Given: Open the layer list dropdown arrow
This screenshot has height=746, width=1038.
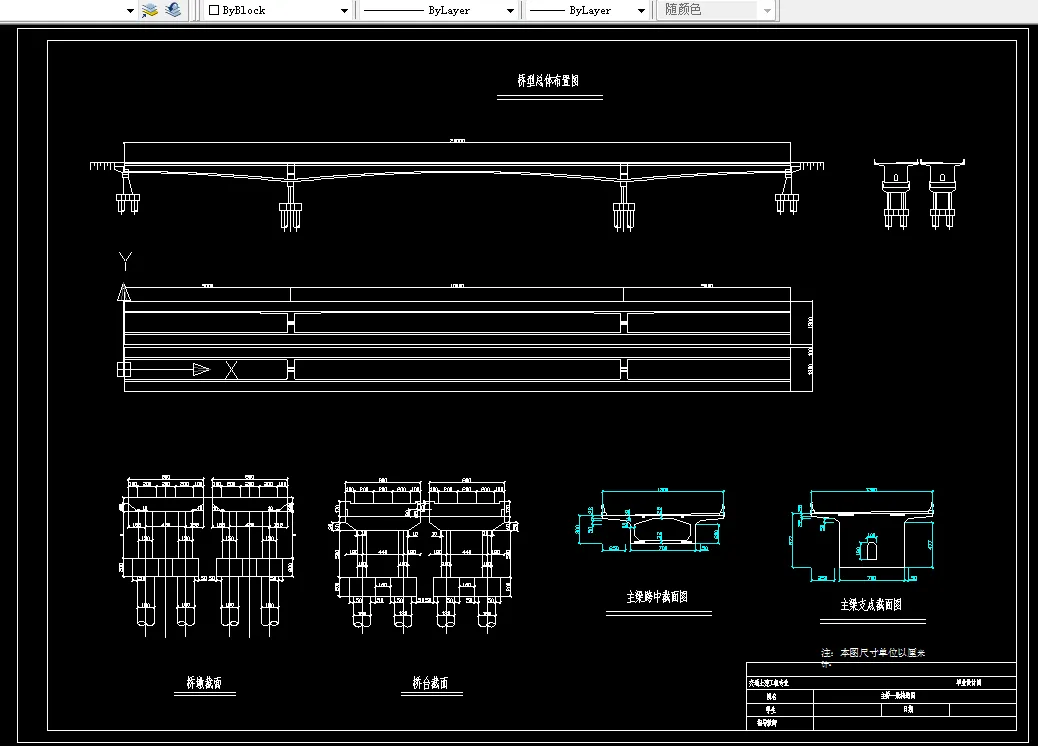Looking at the screenshot, I should (130, 11).
